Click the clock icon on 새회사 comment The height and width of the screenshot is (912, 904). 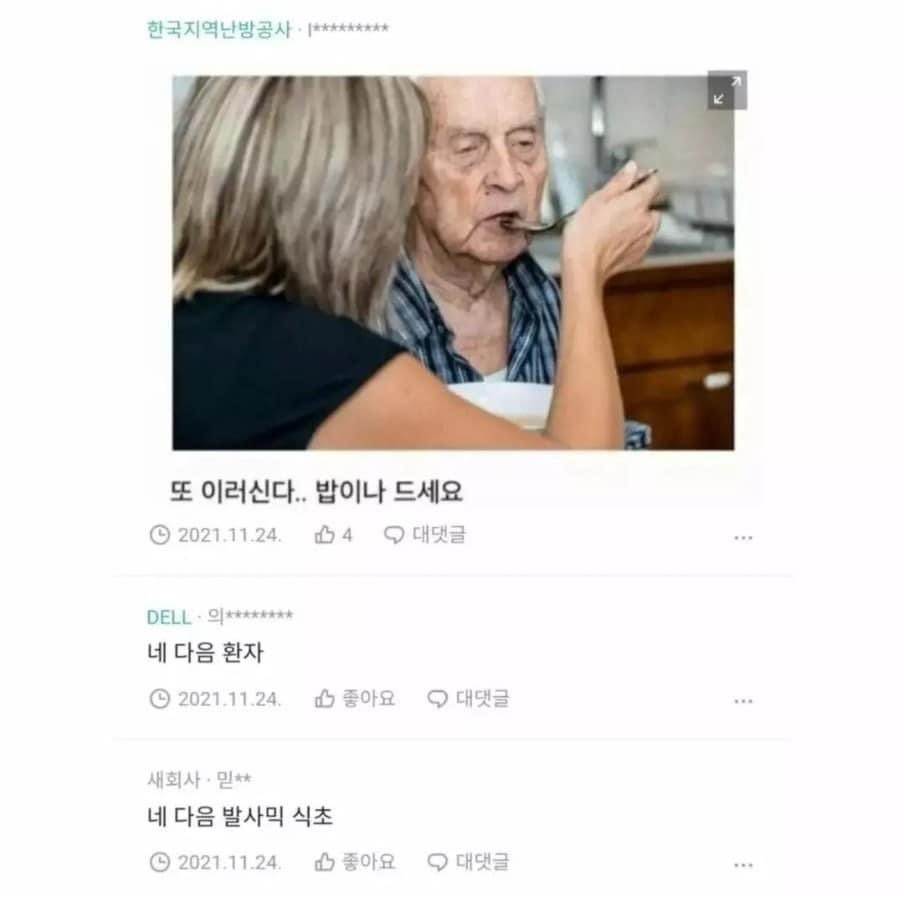point(160,862)
